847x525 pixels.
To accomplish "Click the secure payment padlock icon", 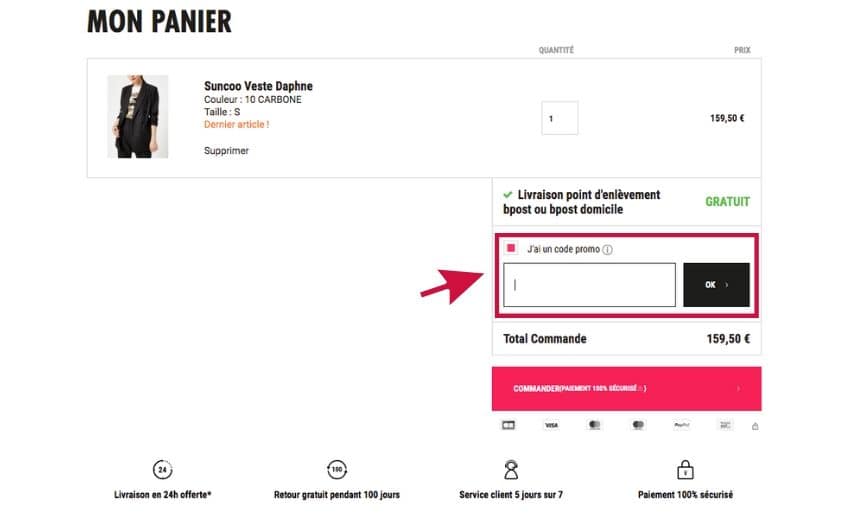I will click(685, 470).
